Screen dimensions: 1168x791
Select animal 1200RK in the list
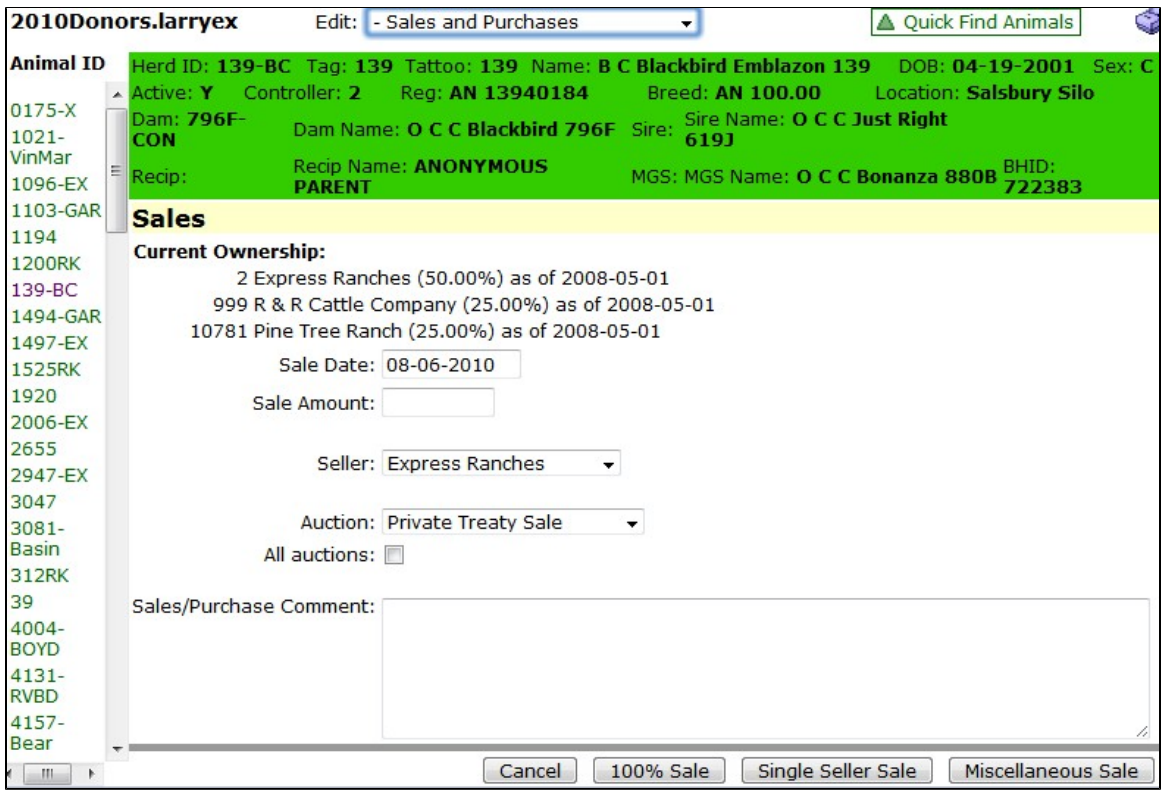45,264
